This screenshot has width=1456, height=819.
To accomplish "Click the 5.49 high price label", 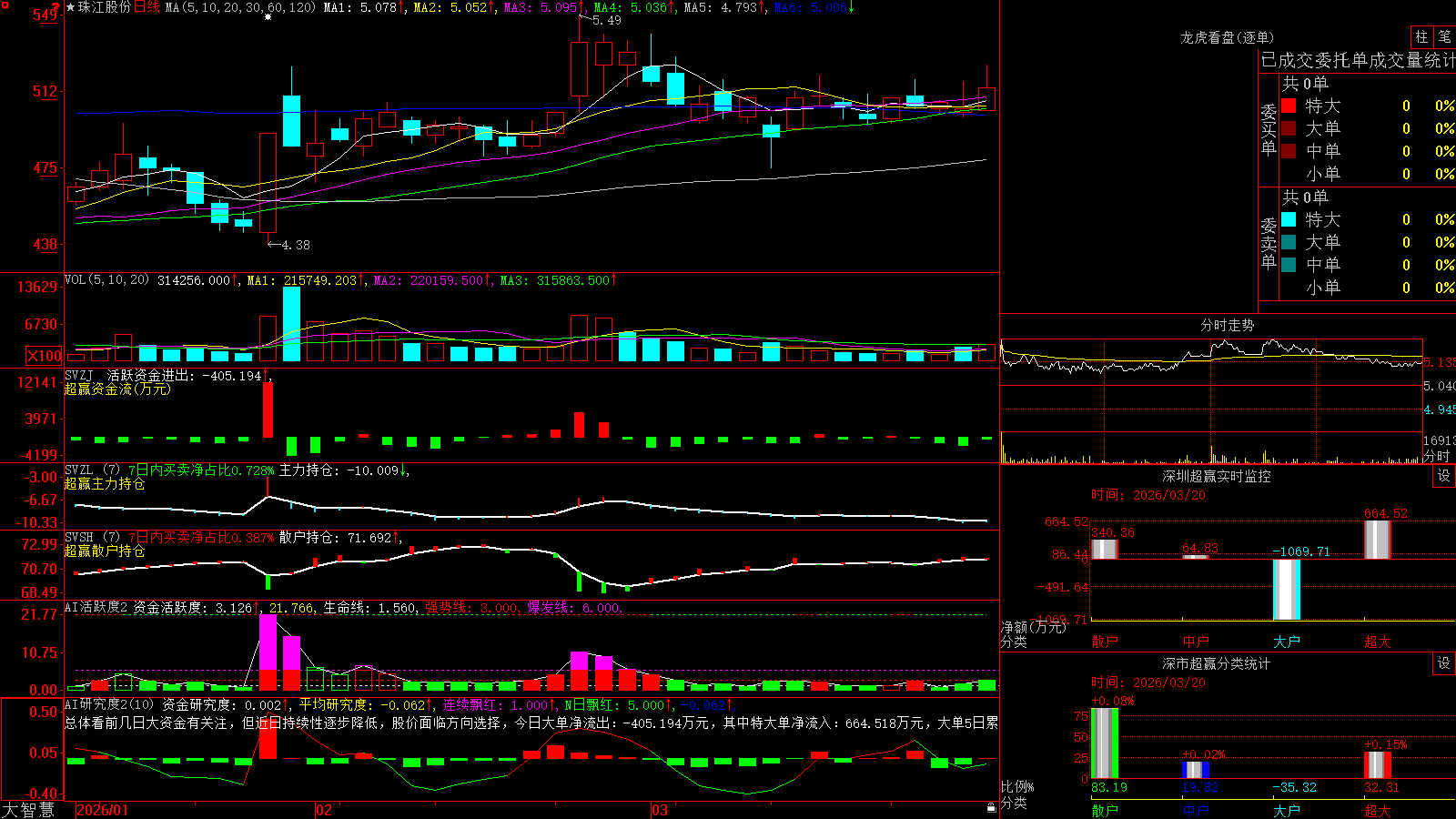I will (x=607, y=20).
